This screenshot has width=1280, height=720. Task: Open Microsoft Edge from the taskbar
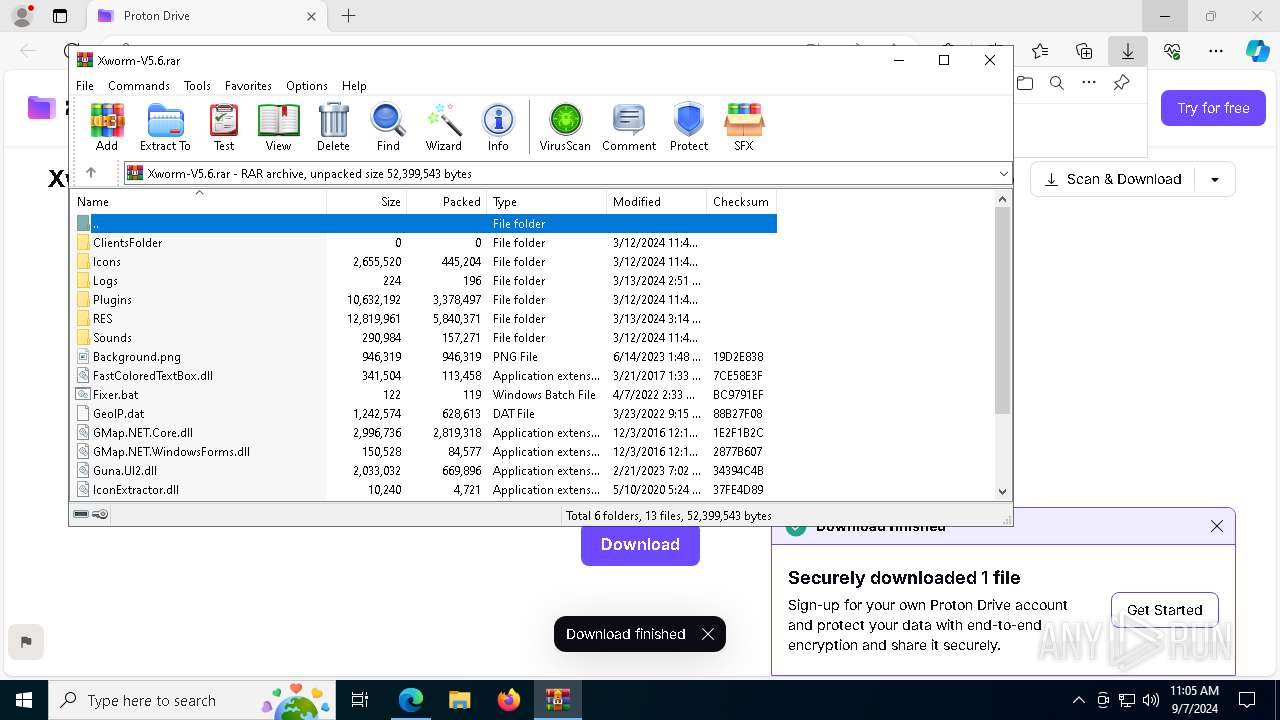411,700
